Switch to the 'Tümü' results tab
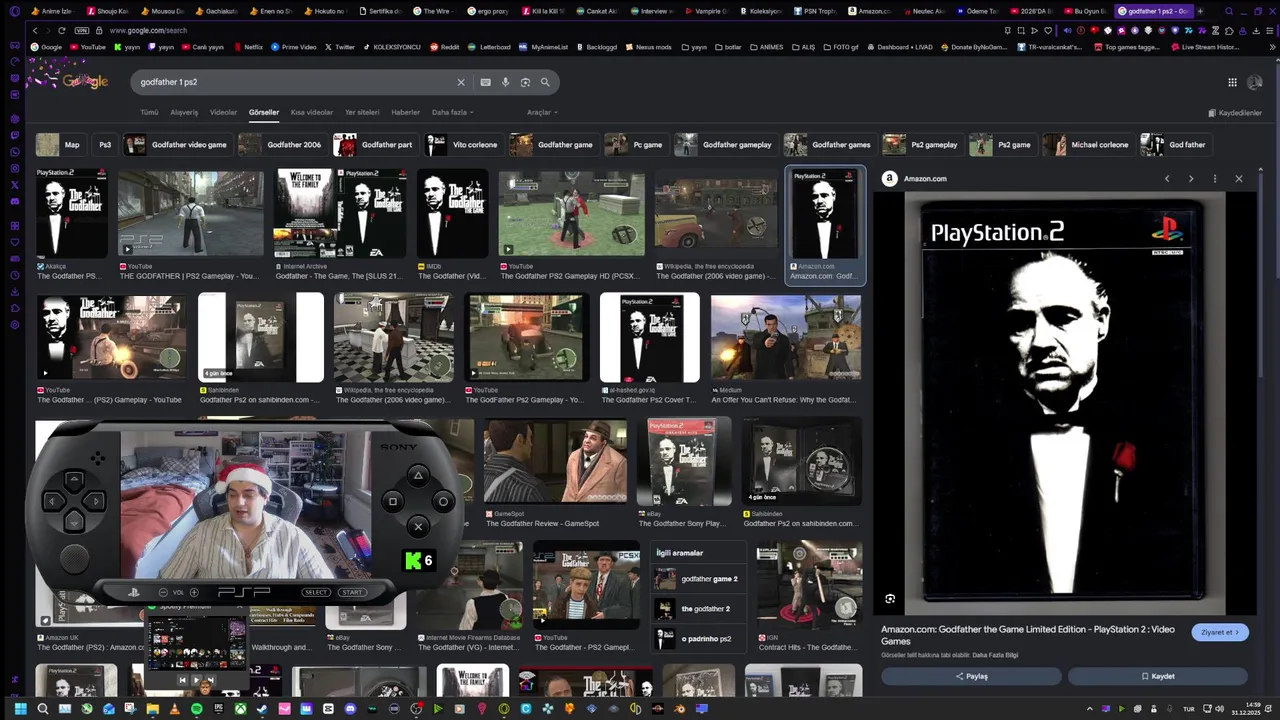The width and height of the screenshot is (1280, 720). pos(149,112)
